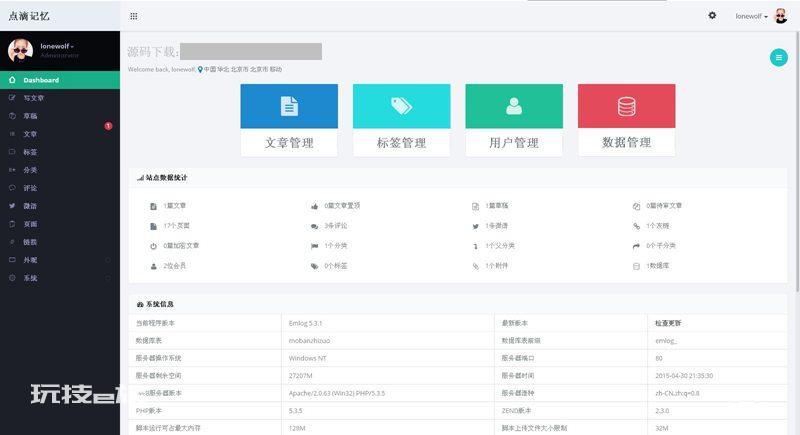Click the 32M upload limit value
800x435 pixels.
pyautogui.click(x=662, y=428)
